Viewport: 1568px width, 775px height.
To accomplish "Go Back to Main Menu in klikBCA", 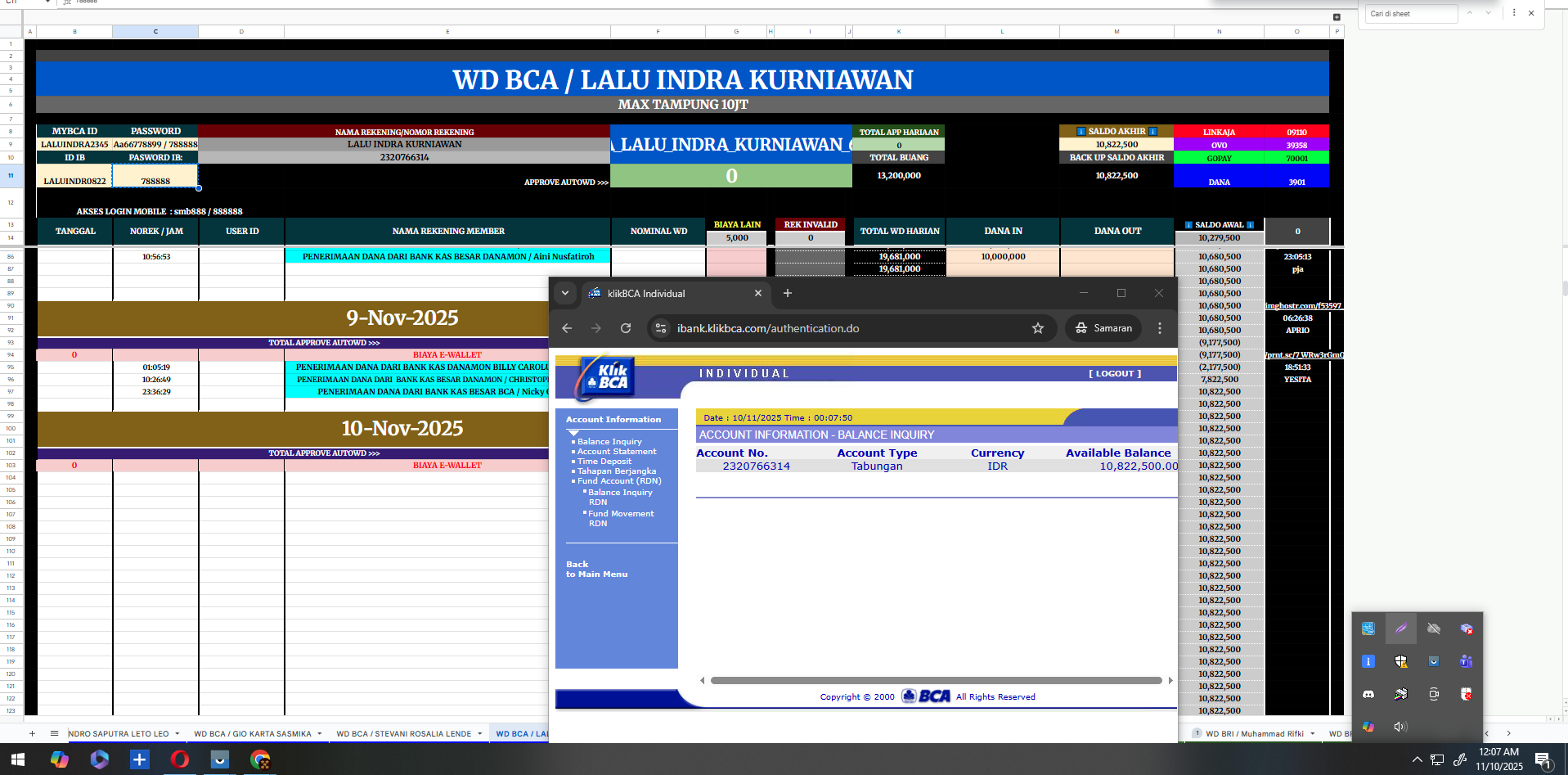I will coord(597,570).
